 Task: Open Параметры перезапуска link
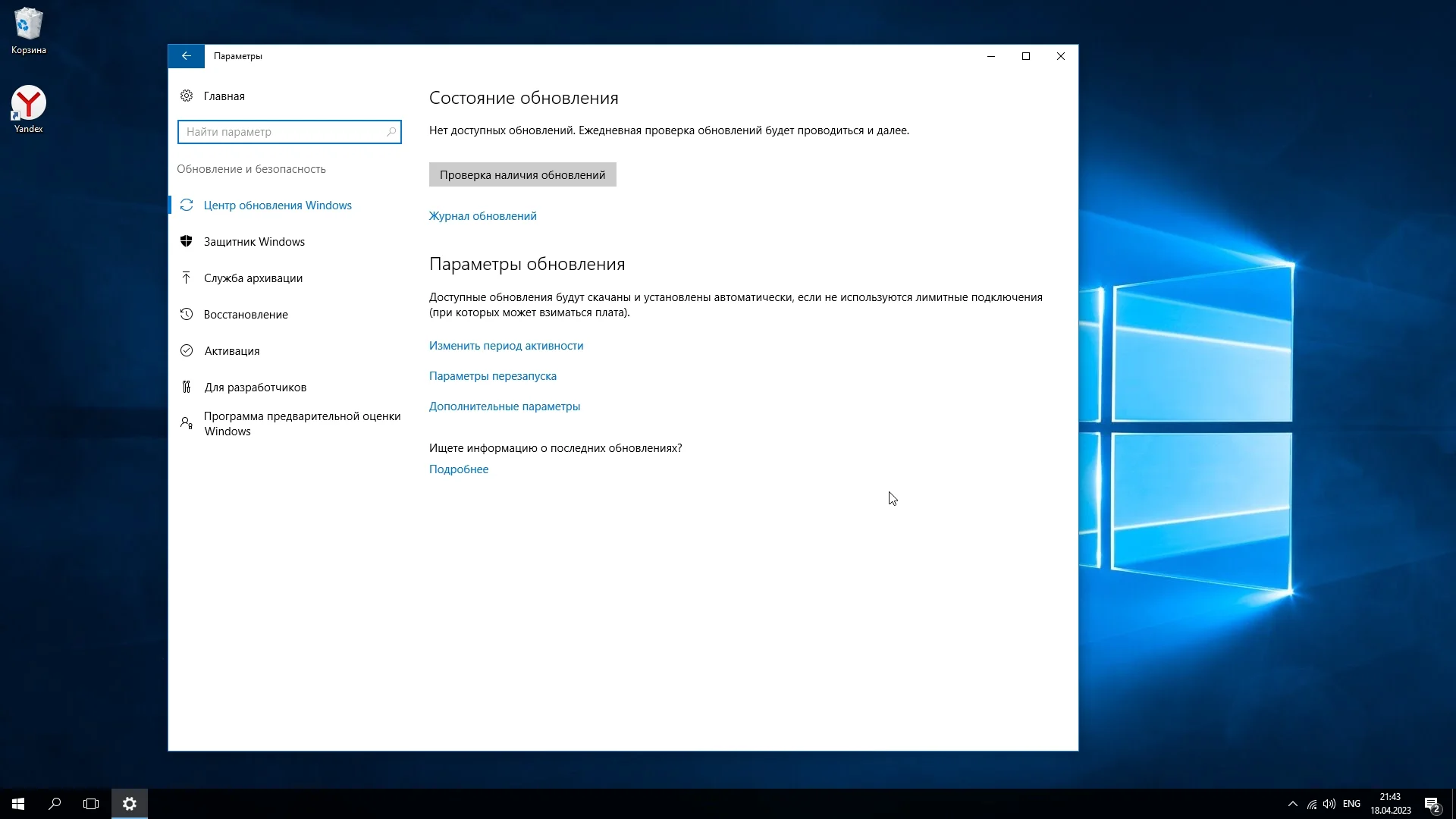click(492, 376)
